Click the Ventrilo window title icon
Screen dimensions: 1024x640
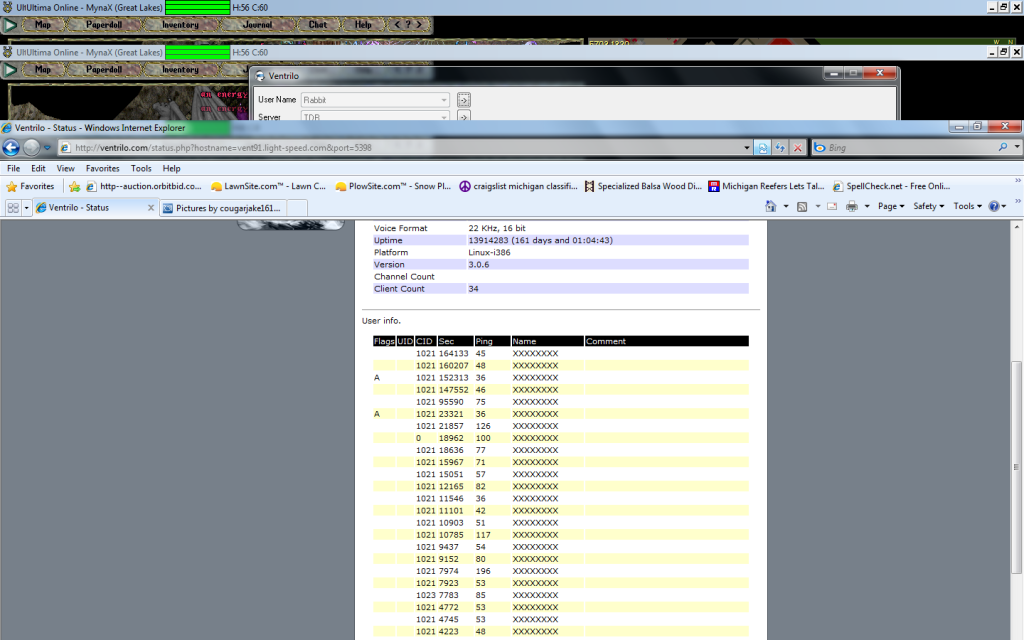pyautogui.click(x=260, y=76)
